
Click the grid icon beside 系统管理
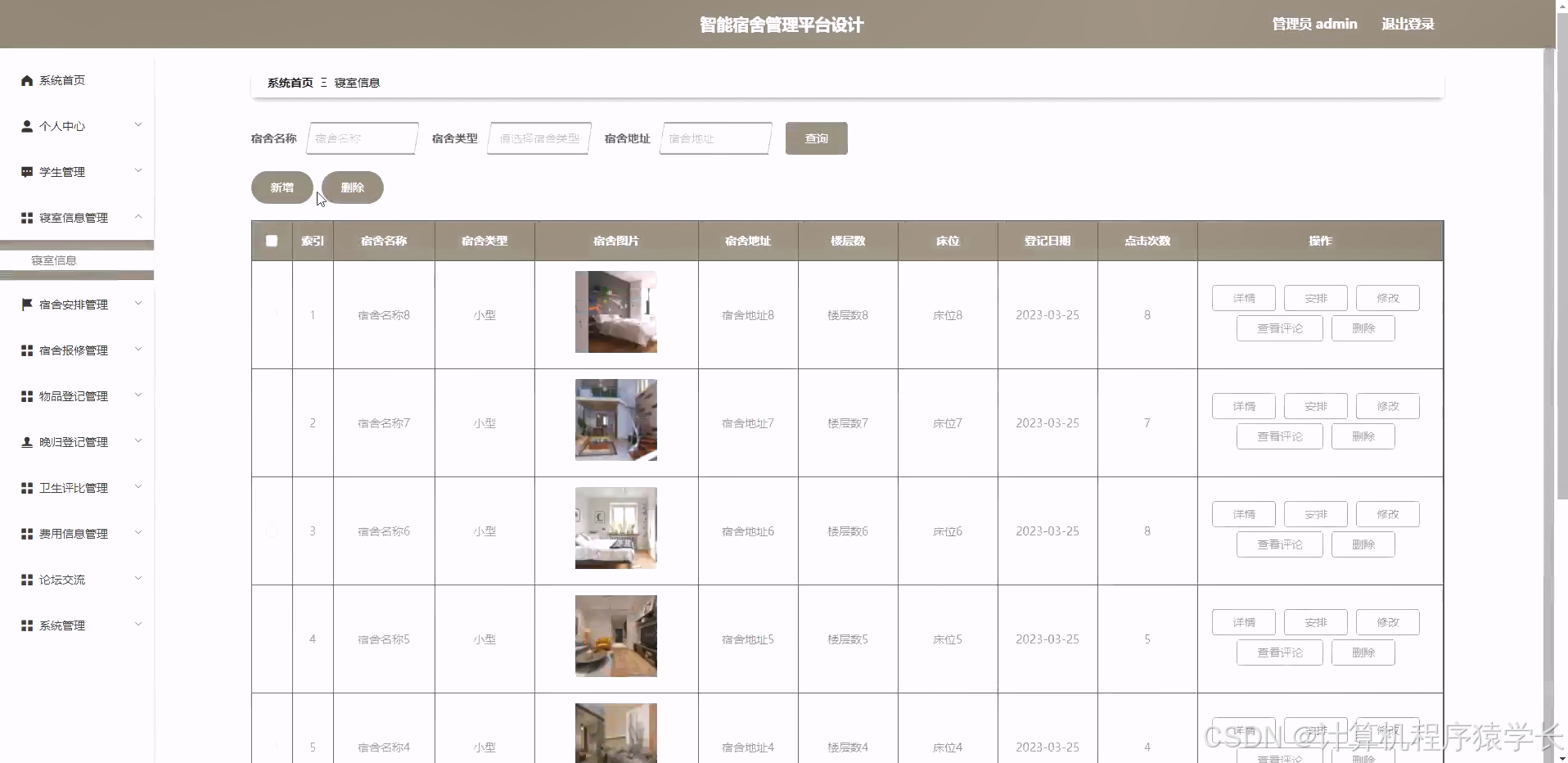pos(27,625)
